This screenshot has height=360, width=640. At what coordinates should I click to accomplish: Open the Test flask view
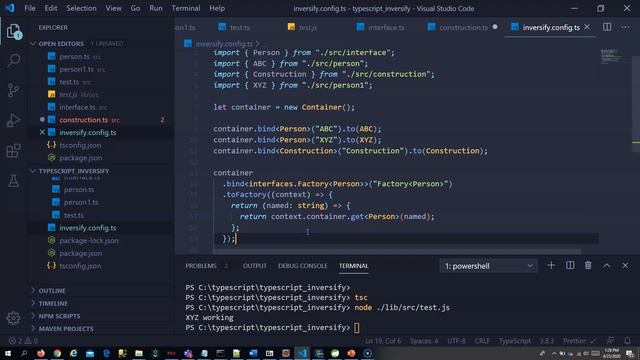click(x=13, y=181)
